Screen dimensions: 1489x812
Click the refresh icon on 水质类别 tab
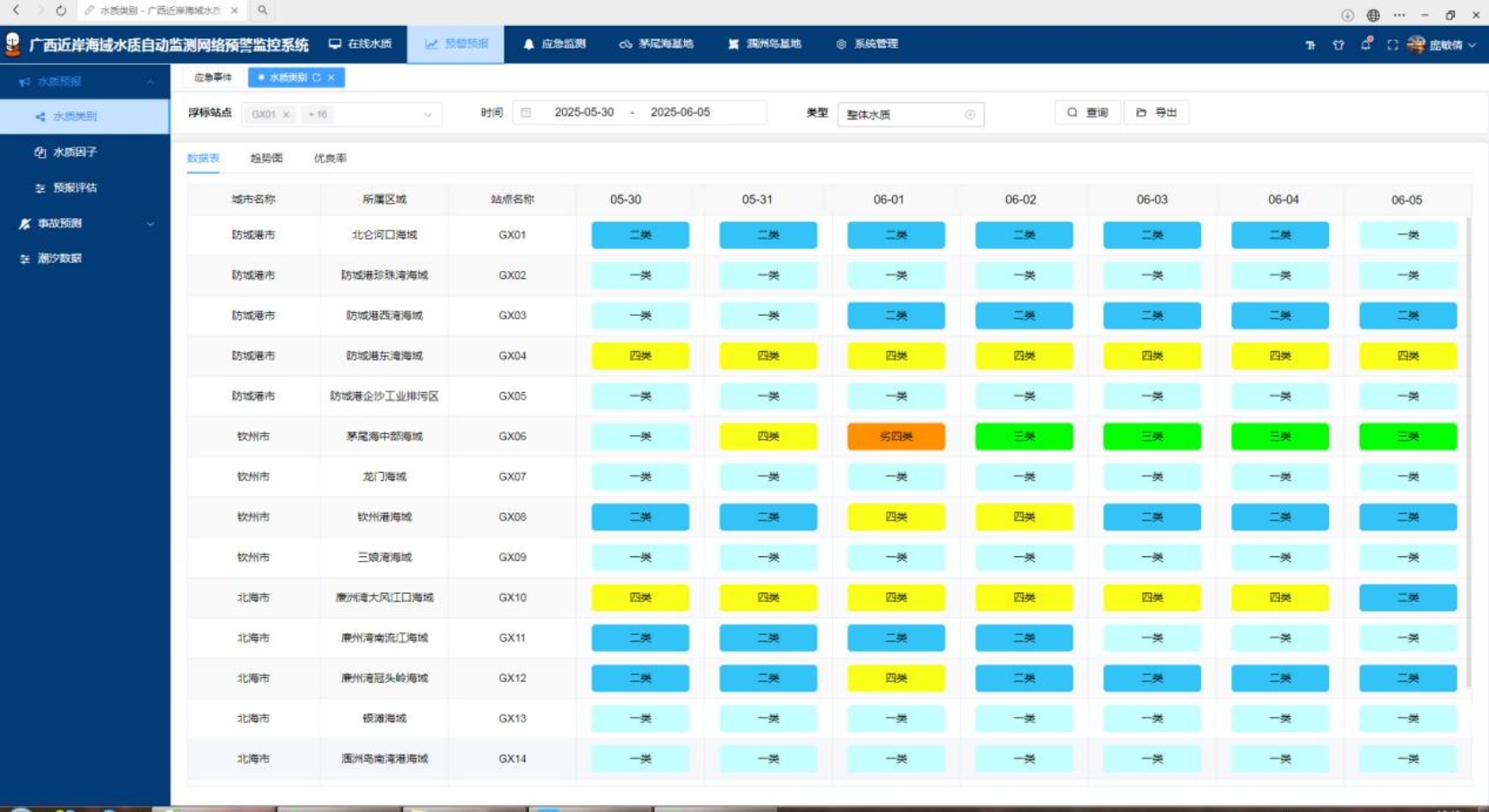point(317,78)
